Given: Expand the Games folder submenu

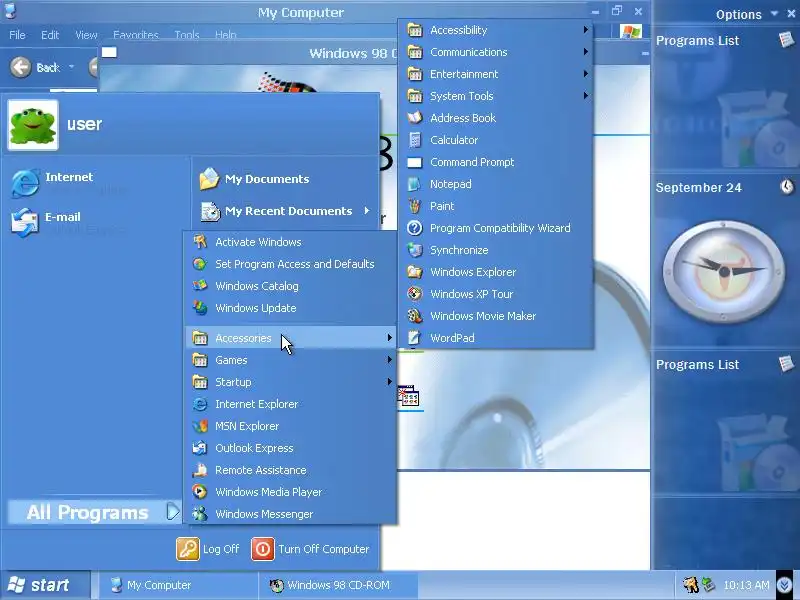Looking at the screenshot, I should tap(291, 360).
